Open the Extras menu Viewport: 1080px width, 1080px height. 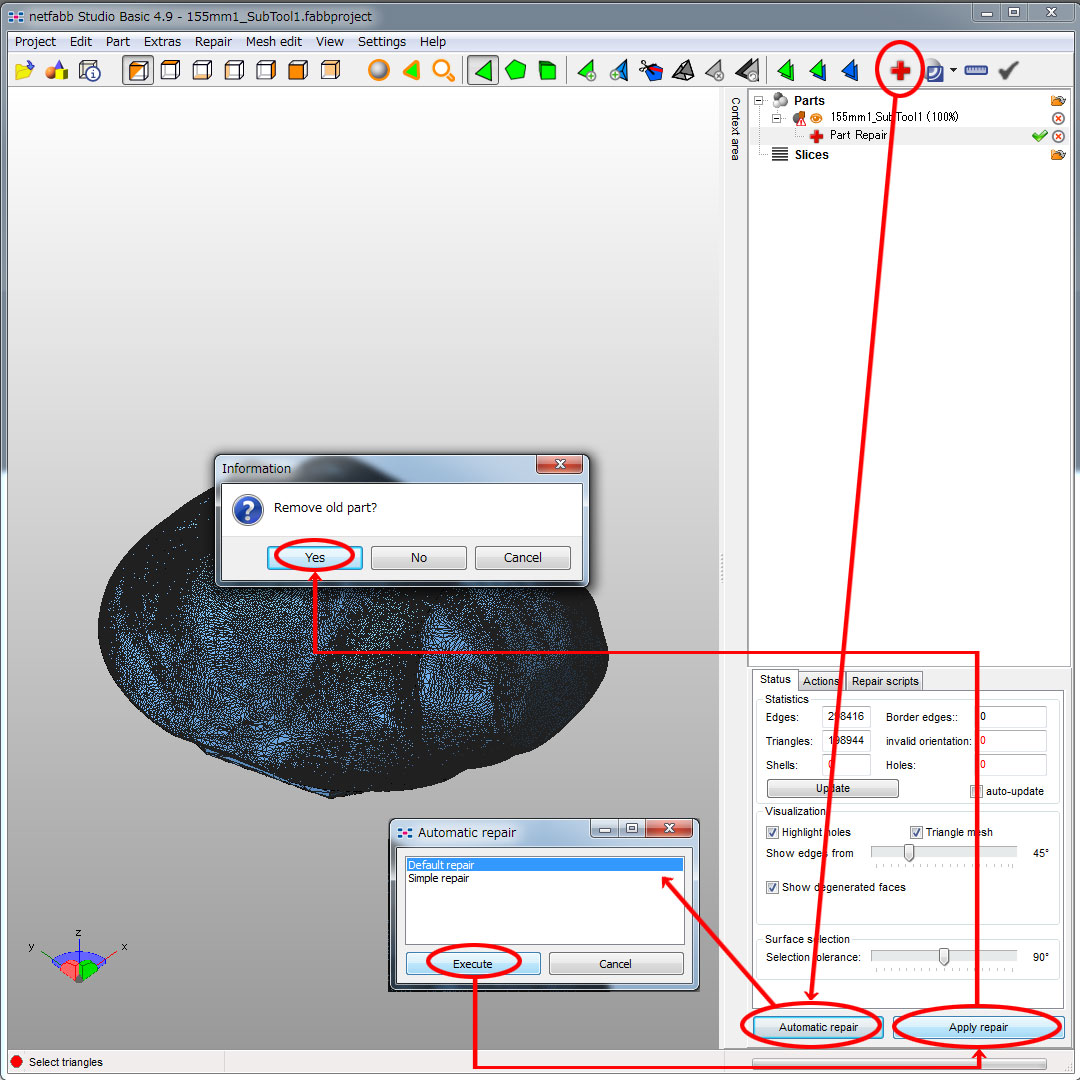click(x=162, y=41)
